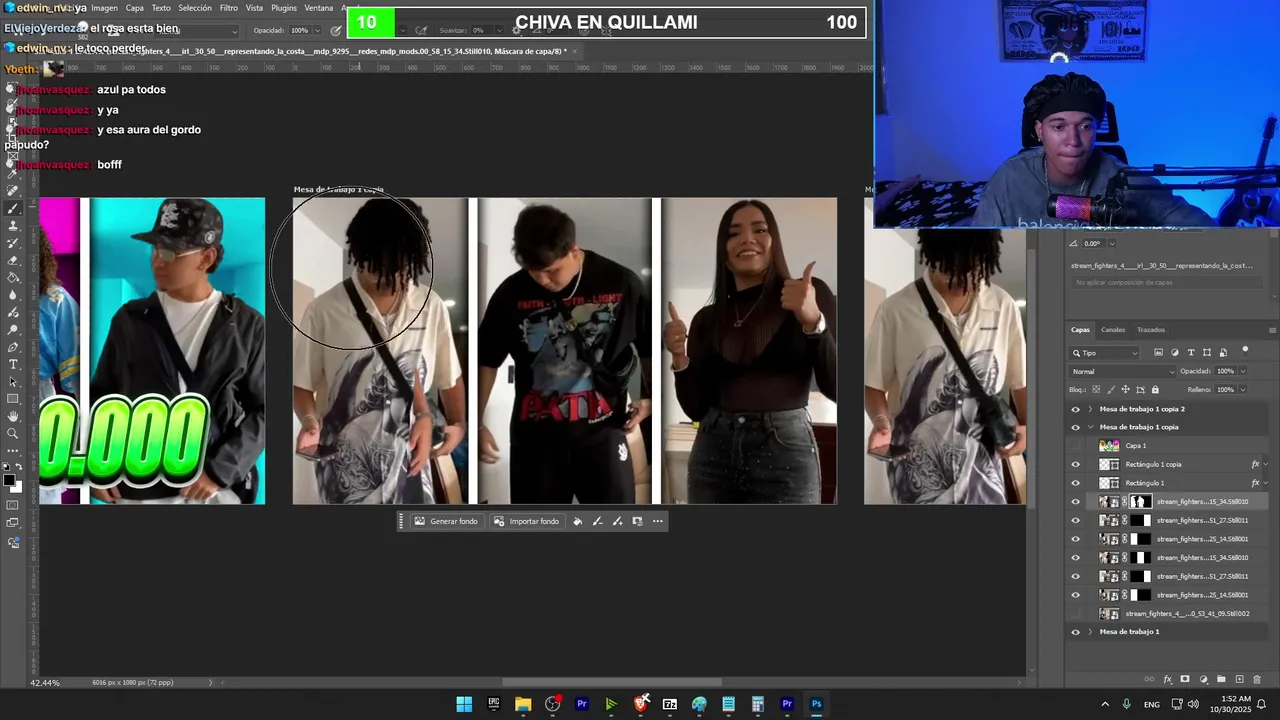Viewport: 1280px width, 720px height.
Task: Click the Change Screen Mode icon
Action: (13, 524)
